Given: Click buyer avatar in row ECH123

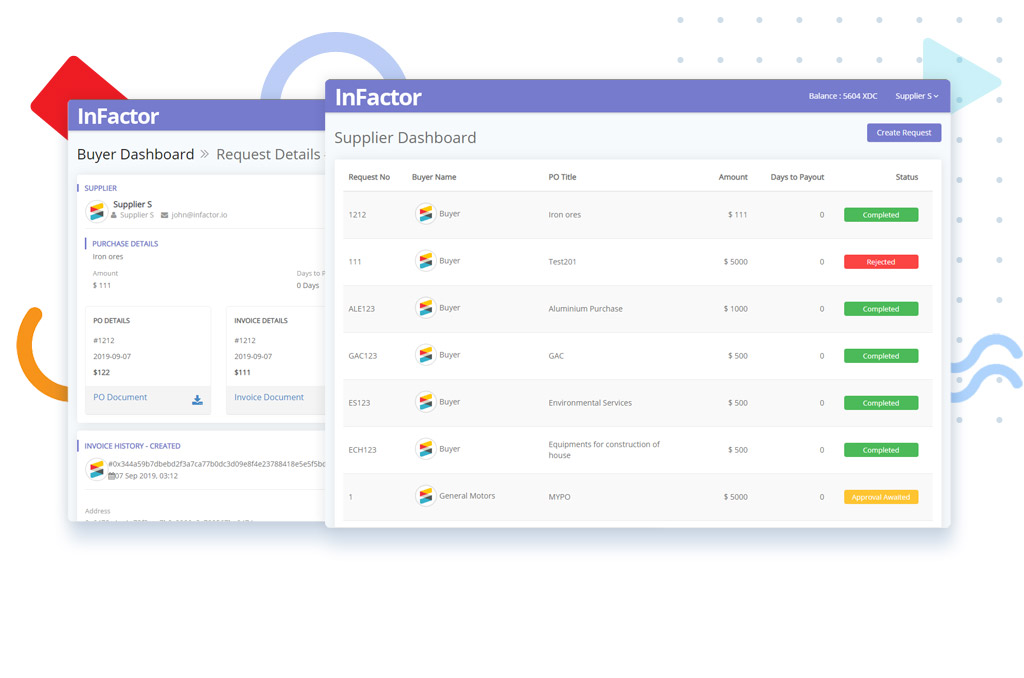Looking at the screenshot, I should point(426,449).
